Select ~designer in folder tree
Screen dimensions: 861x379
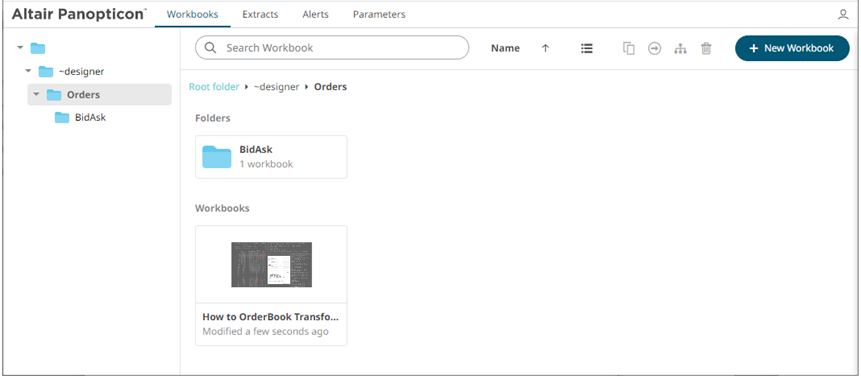click(81, 71)
